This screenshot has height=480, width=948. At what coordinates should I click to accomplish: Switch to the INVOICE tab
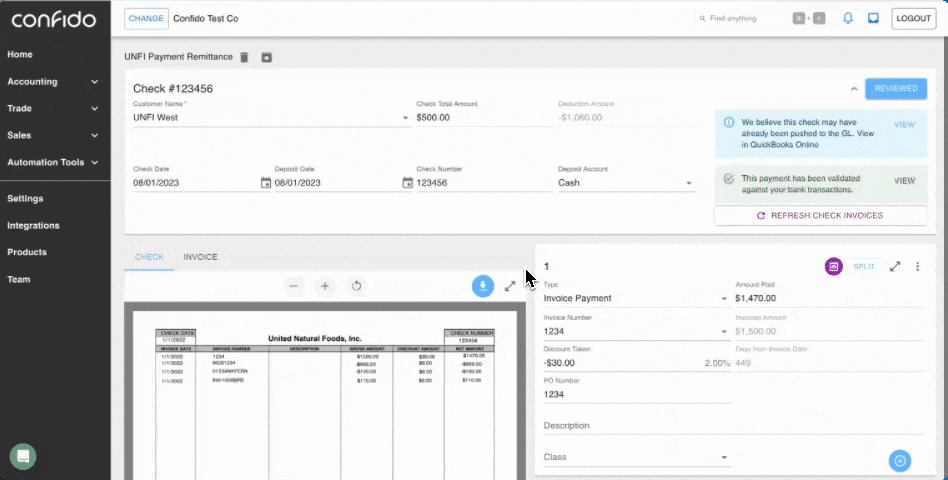200,257
